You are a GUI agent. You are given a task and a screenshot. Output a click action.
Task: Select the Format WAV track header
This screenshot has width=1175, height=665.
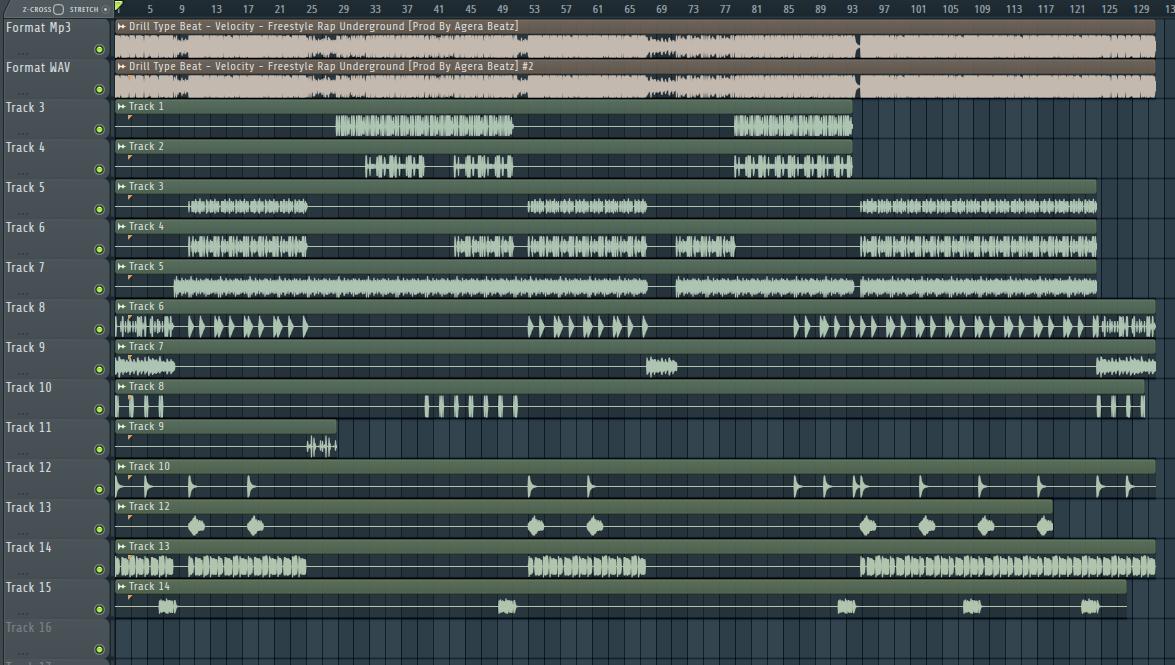[x=37, y=67]
